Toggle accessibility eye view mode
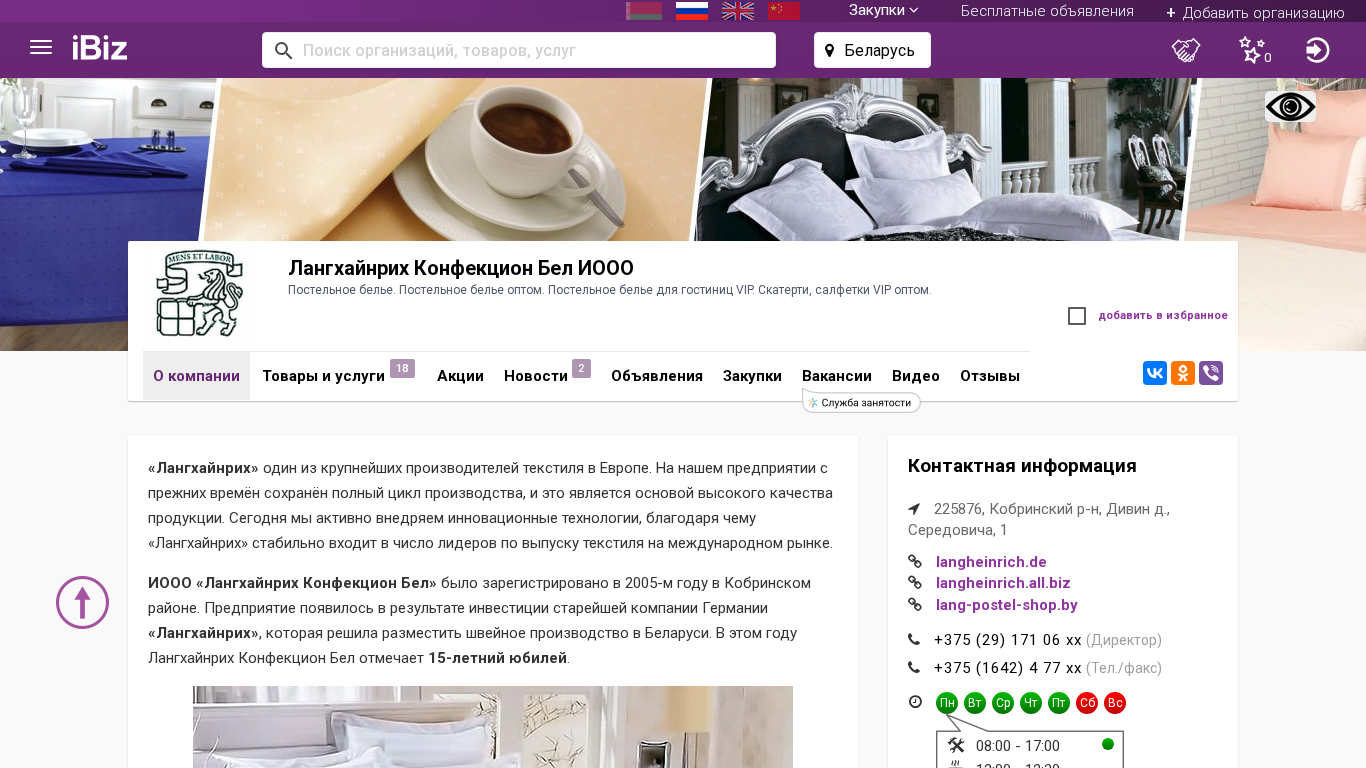1366x768 pixels. (1290, 107)
